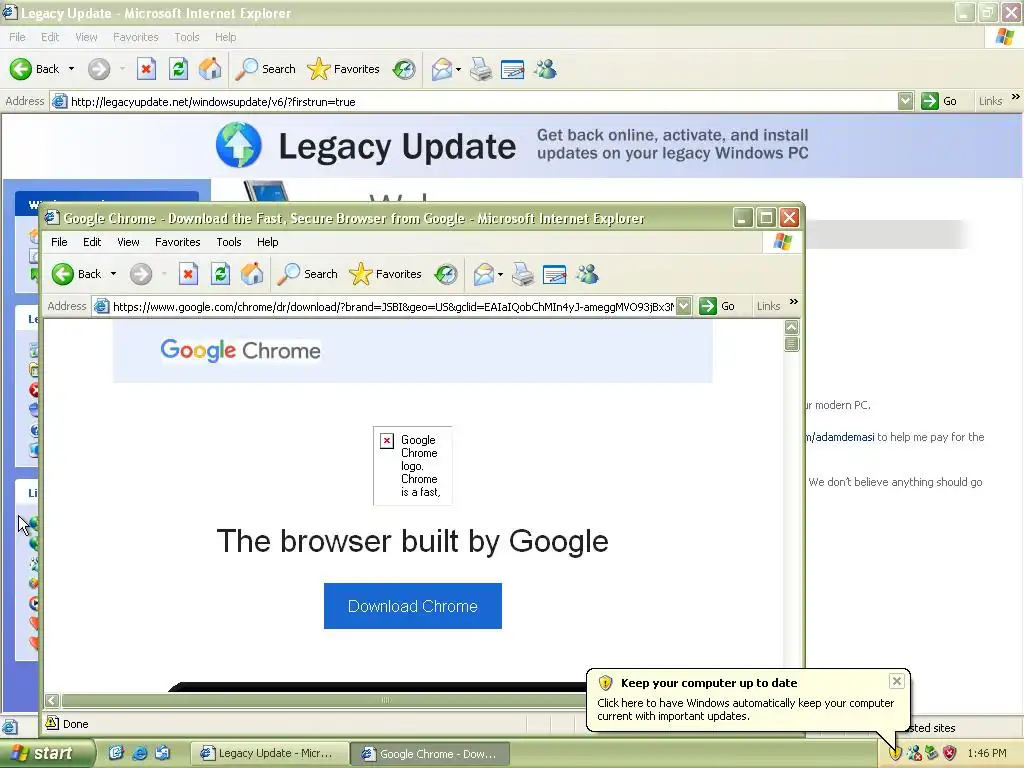Click the Keep your computer up to date title
Screen dimensions: 1024x768
point(709,683)
